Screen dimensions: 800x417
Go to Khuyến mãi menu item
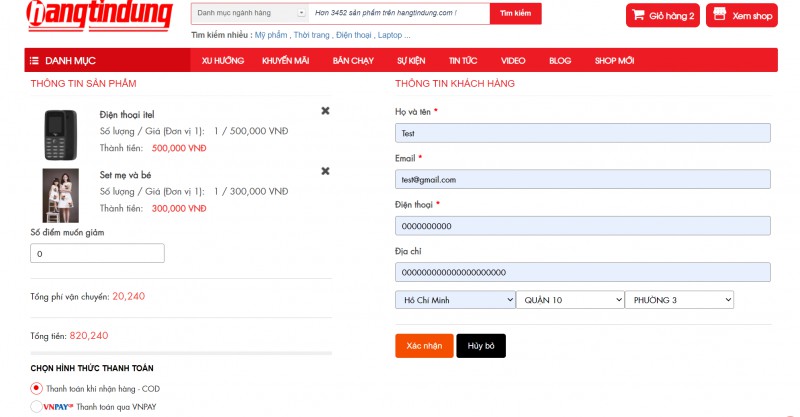[x=285, y=61]
